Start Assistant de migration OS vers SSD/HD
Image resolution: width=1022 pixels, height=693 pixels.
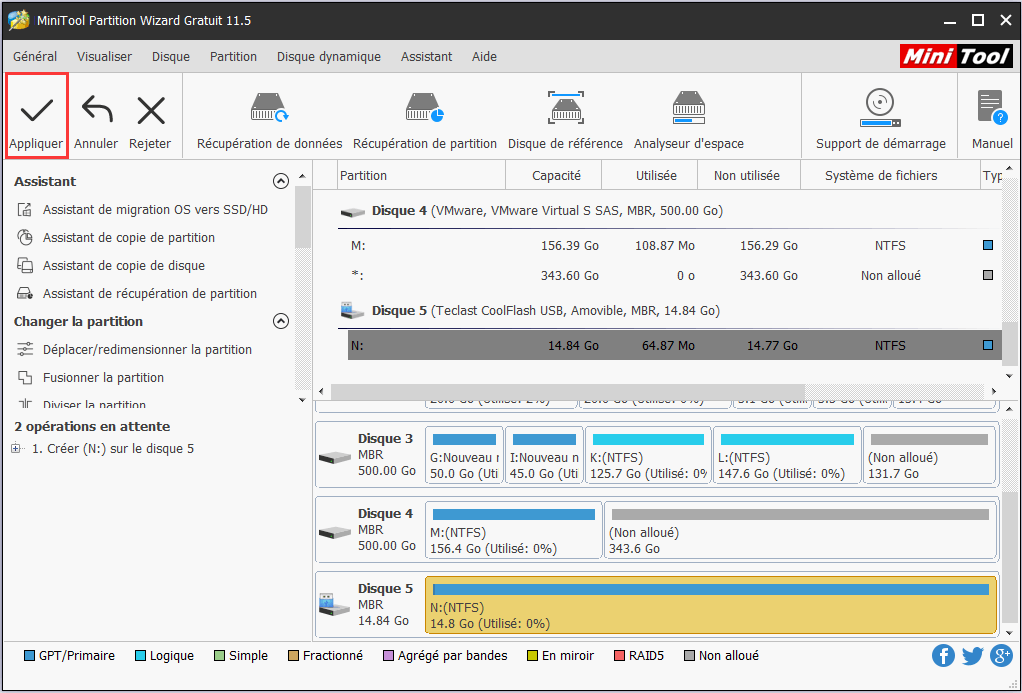click(x=155, y=209)
